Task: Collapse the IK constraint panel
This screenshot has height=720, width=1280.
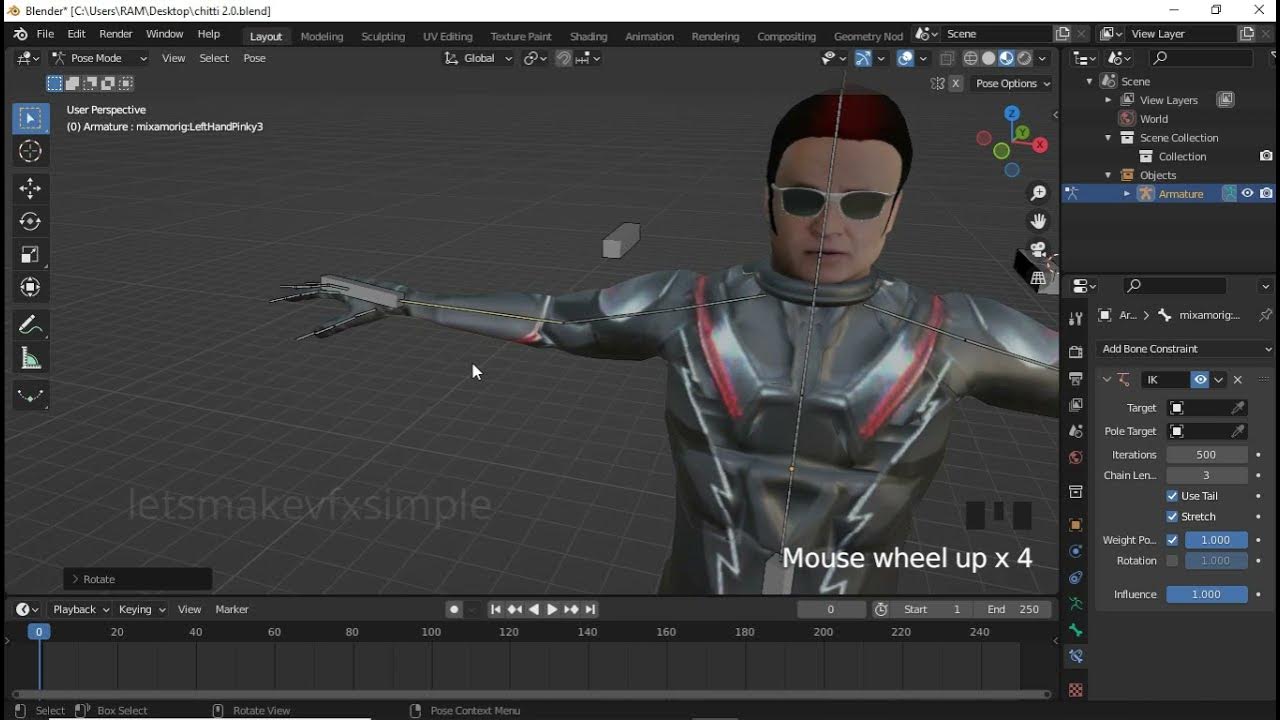Action: [x=1106, y=380]
